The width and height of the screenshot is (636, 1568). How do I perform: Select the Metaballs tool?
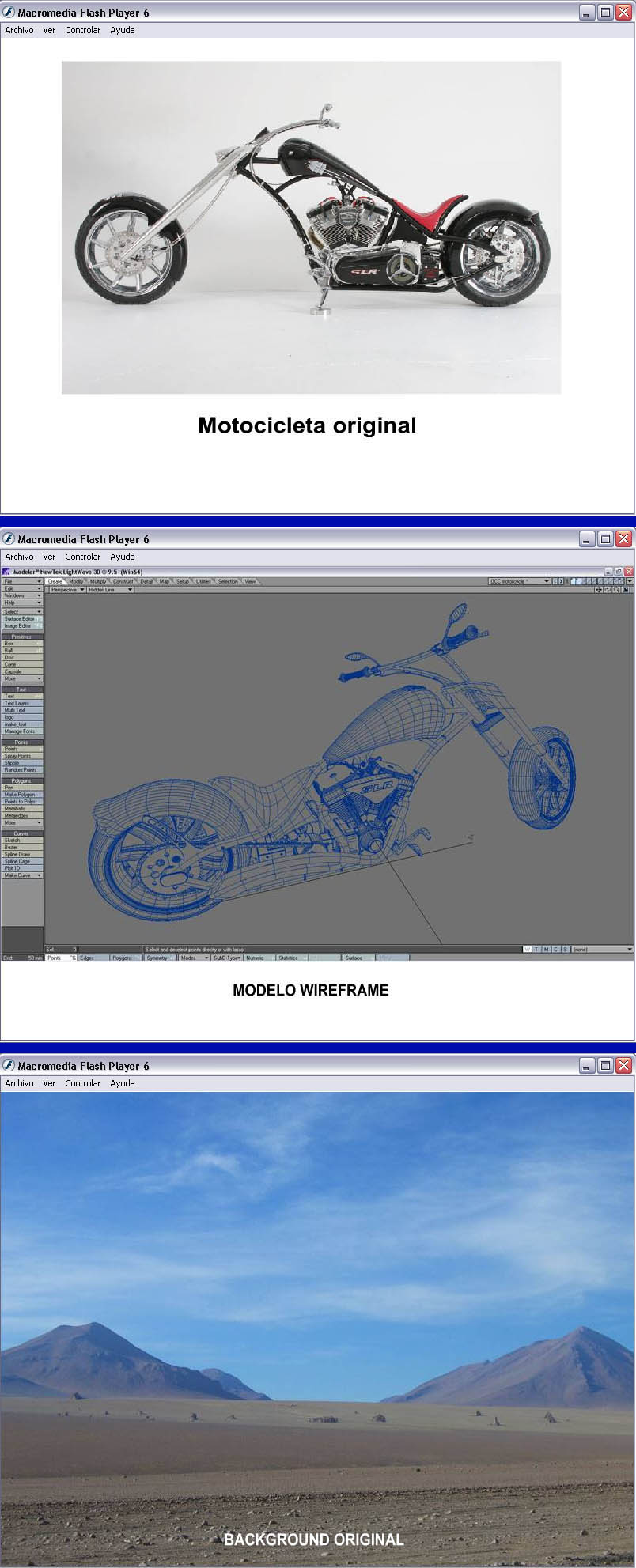[22, 809]
